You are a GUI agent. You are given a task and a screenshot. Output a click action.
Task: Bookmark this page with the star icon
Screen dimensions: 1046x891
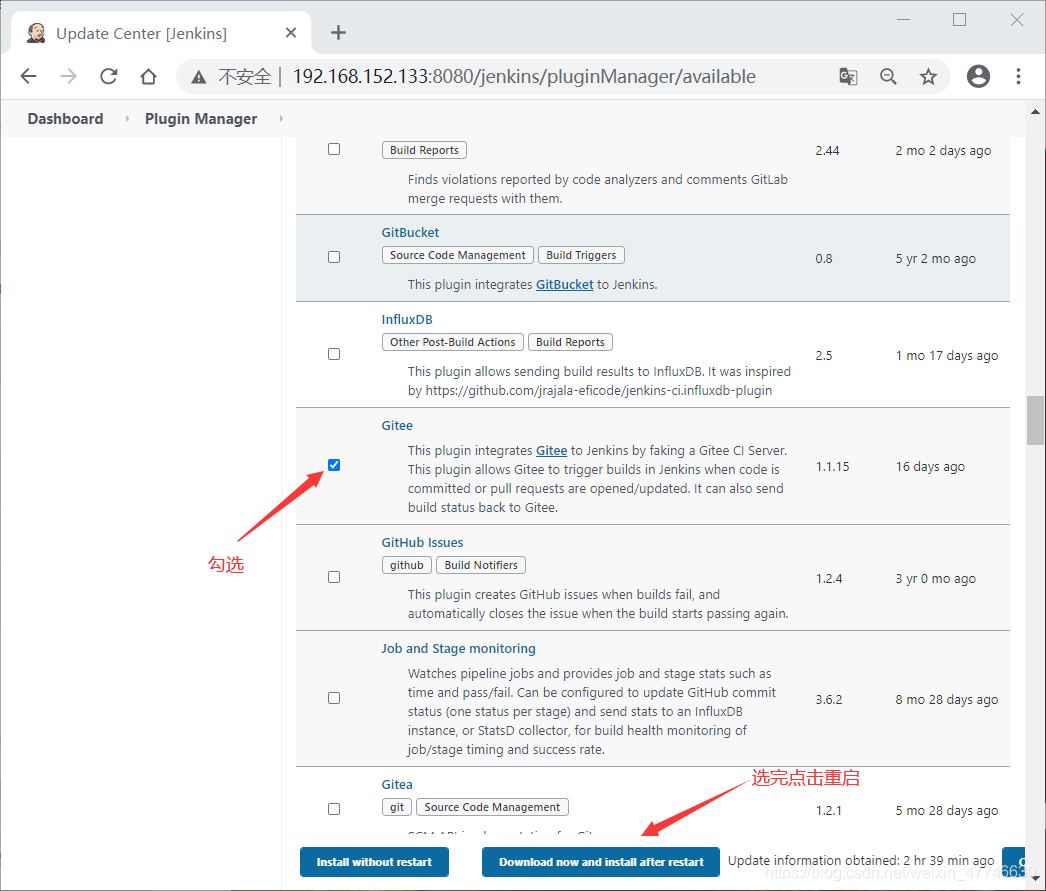click(x=928, y=77)
